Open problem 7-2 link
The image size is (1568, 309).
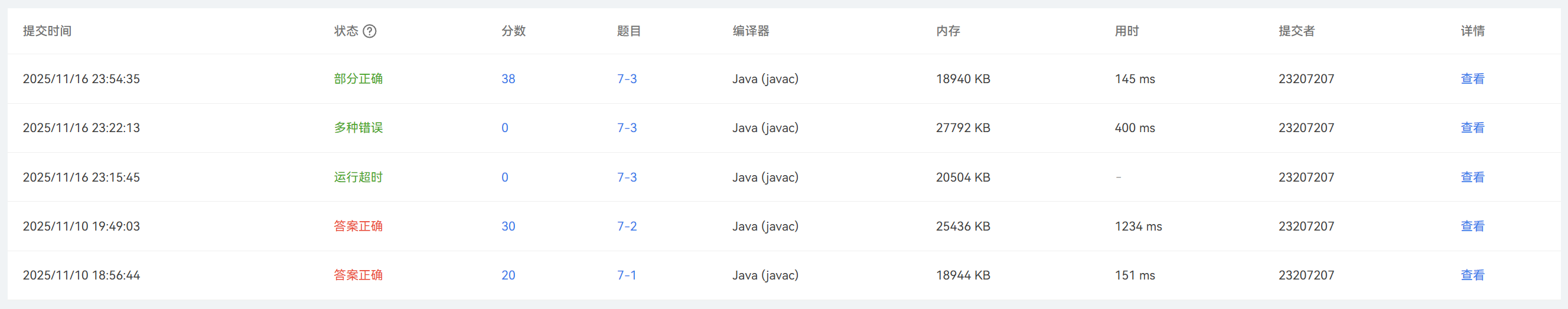627,226
